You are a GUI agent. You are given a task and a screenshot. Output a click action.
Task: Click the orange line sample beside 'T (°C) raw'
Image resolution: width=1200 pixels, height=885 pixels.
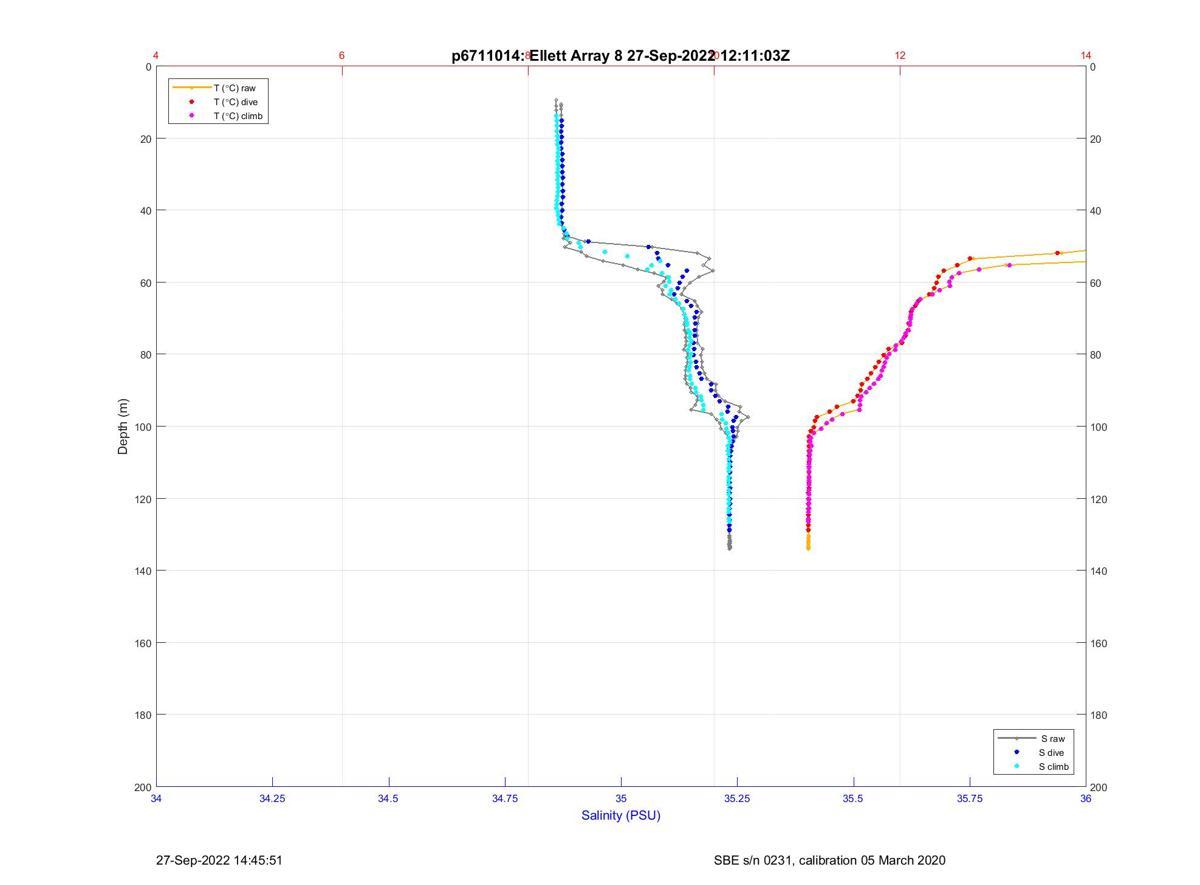[191, 88]
